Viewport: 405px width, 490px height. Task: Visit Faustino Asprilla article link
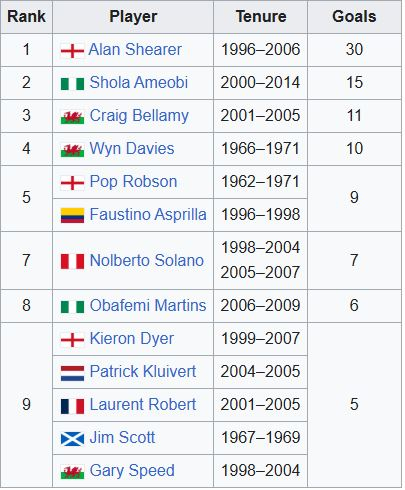(x=148, y=214)
